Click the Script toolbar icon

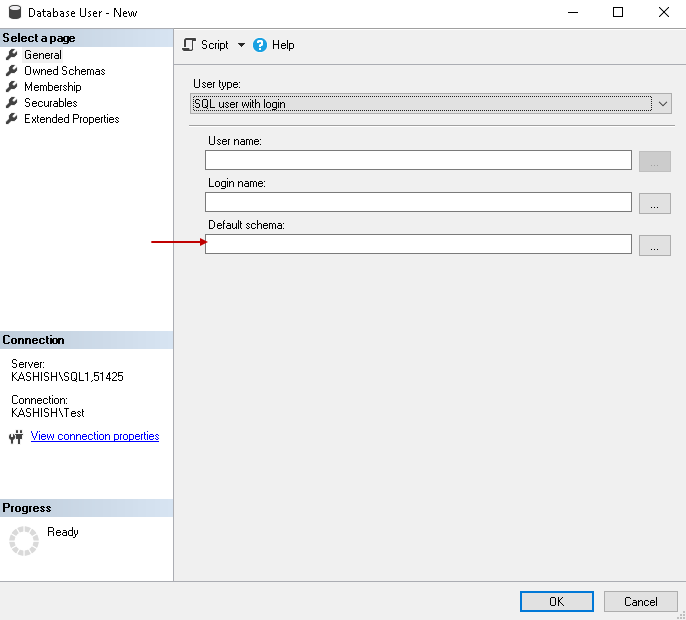[189, 45]
